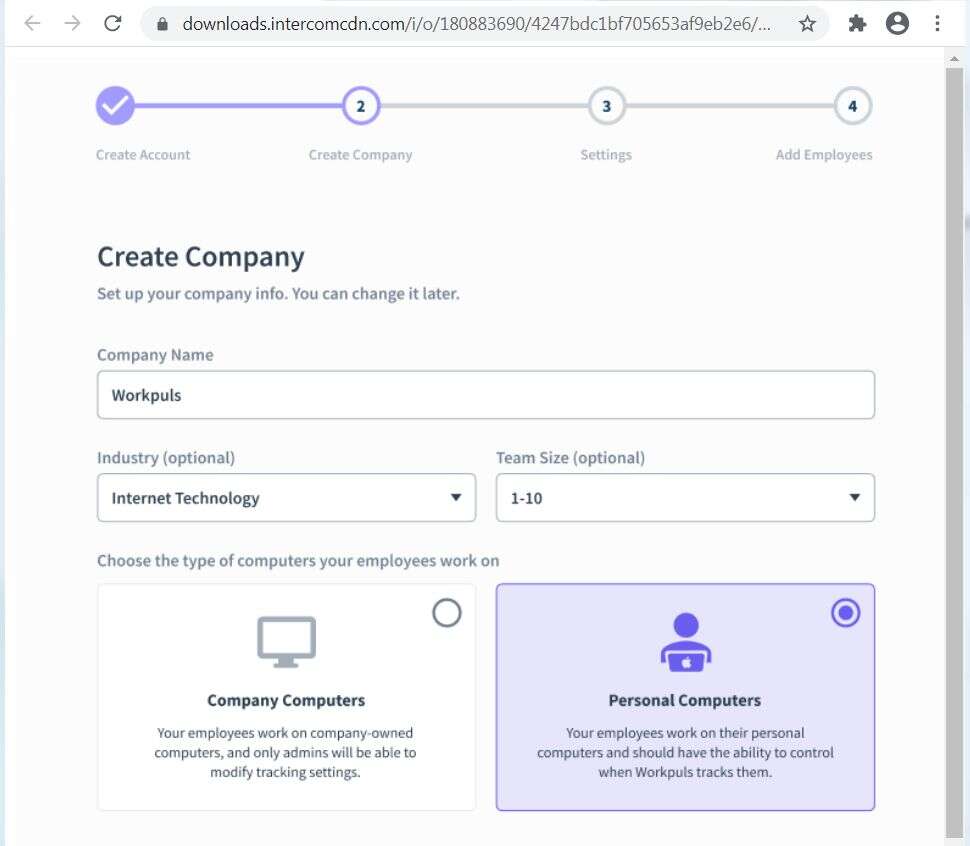The height and width of the screenshot is (846, 970).
Task: Reload the current page
Action: [x=113, y=23]
